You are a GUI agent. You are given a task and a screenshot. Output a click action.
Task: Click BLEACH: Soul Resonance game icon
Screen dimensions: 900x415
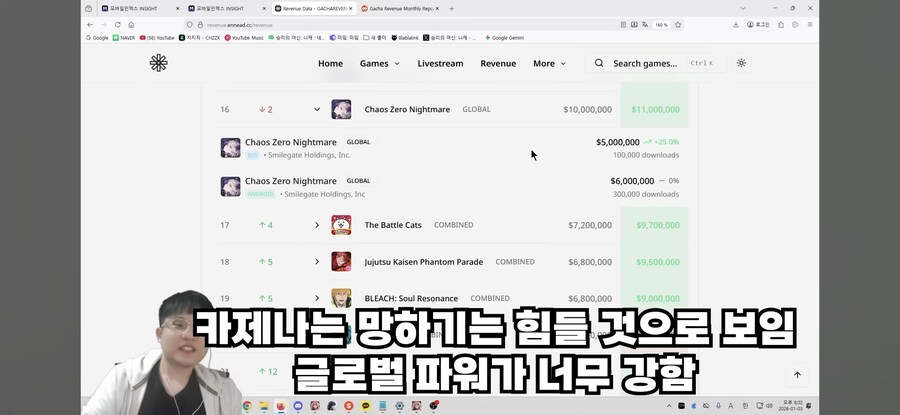coord(341,298)
